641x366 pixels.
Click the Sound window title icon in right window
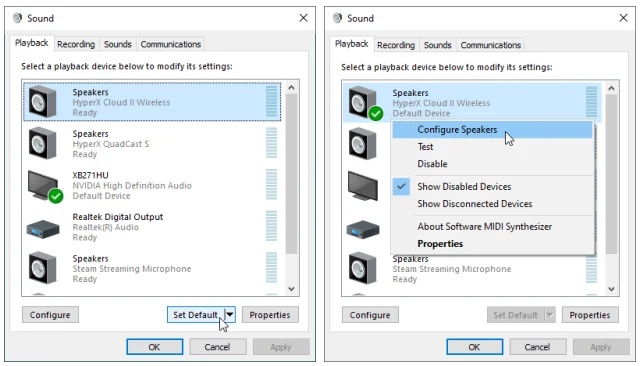tap(337, 18)
